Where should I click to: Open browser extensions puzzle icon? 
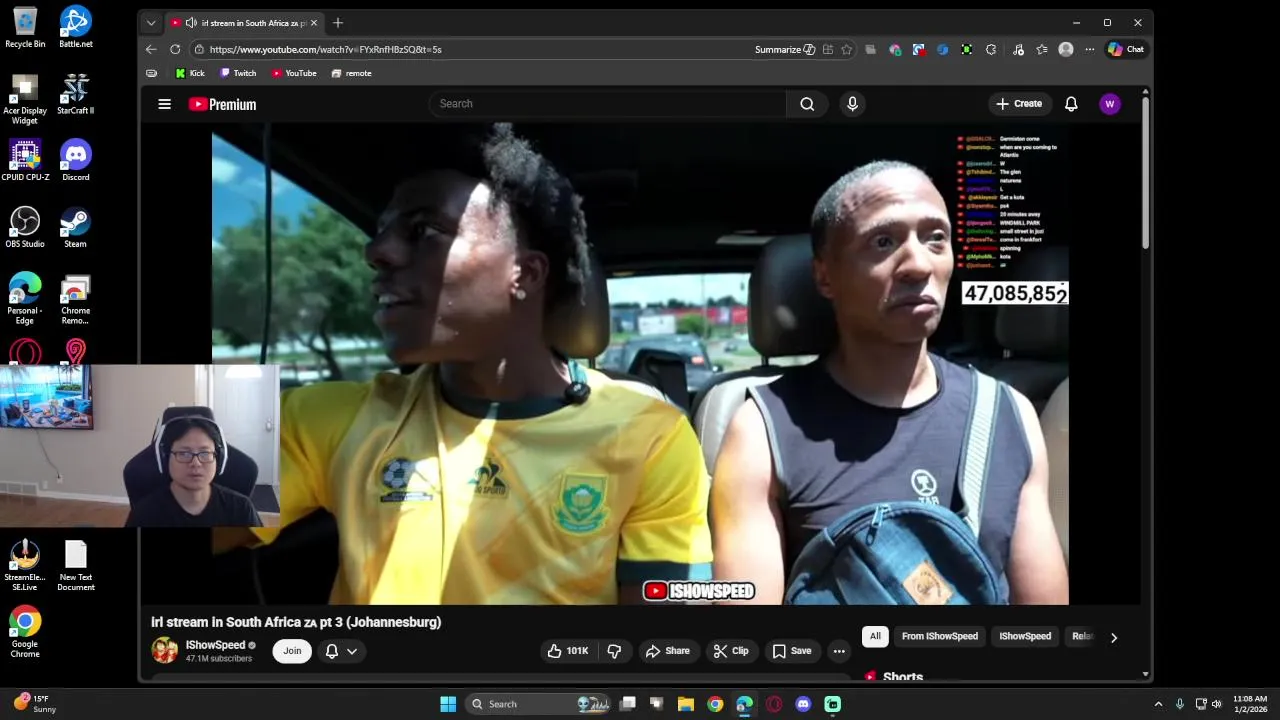991,49
